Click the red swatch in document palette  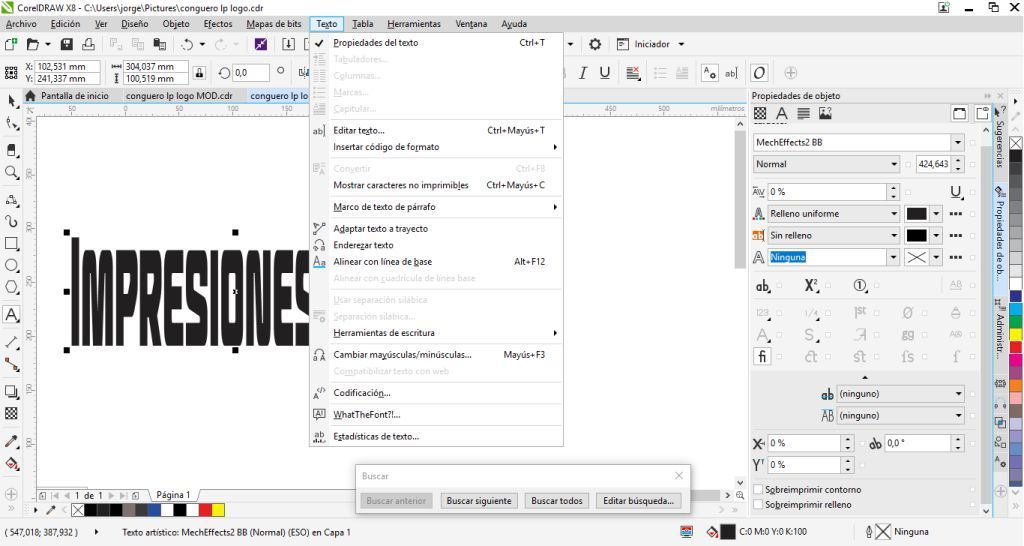pyautogui.click(x=205, y=510)
